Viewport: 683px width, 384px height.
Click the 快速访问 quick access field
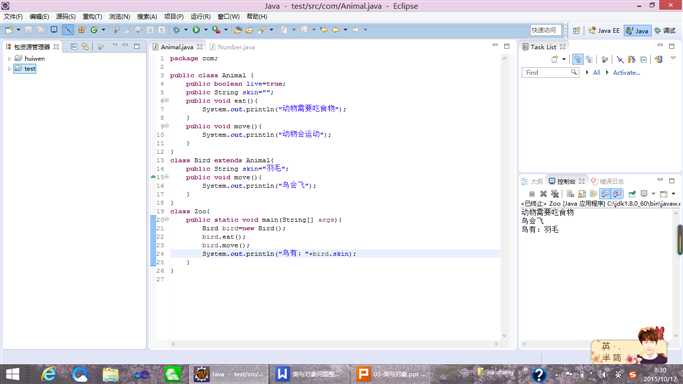pos(545,30)
